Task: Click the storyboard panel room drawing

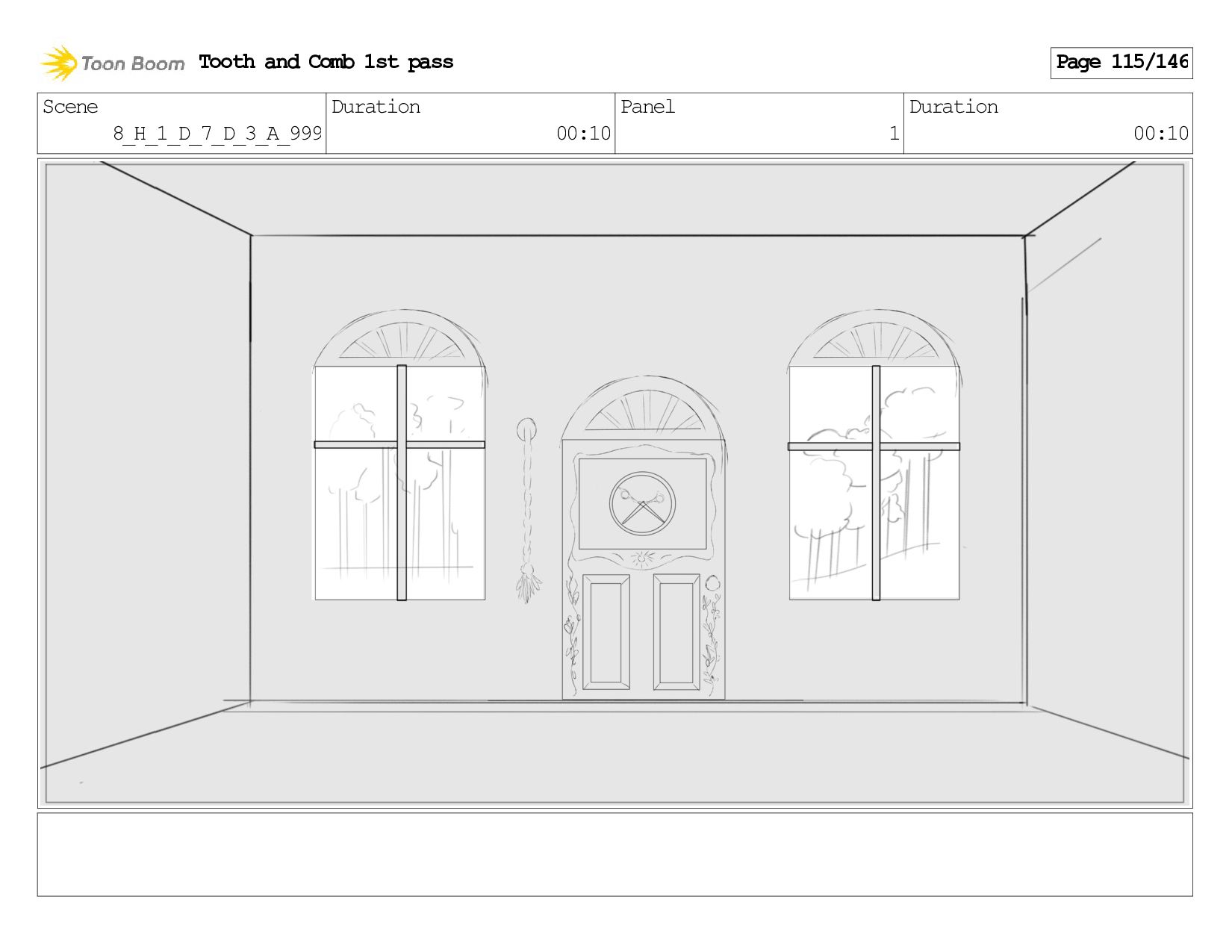Action: point(615,483)
